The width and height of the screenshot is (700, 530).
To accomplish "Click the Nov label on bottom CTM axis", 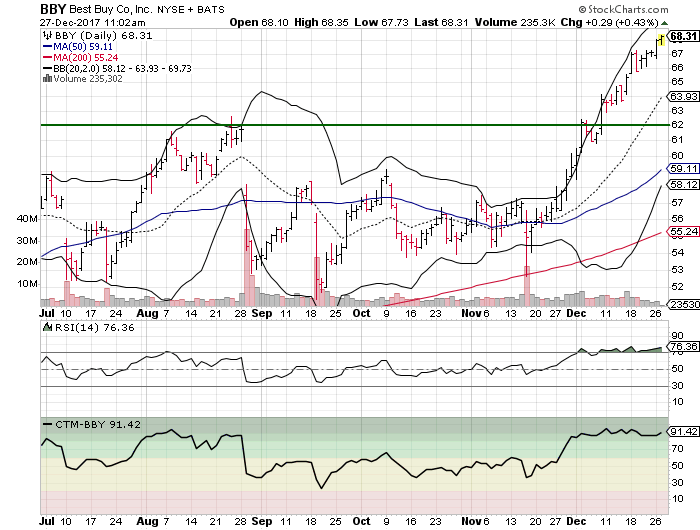I will coord(471,522).
